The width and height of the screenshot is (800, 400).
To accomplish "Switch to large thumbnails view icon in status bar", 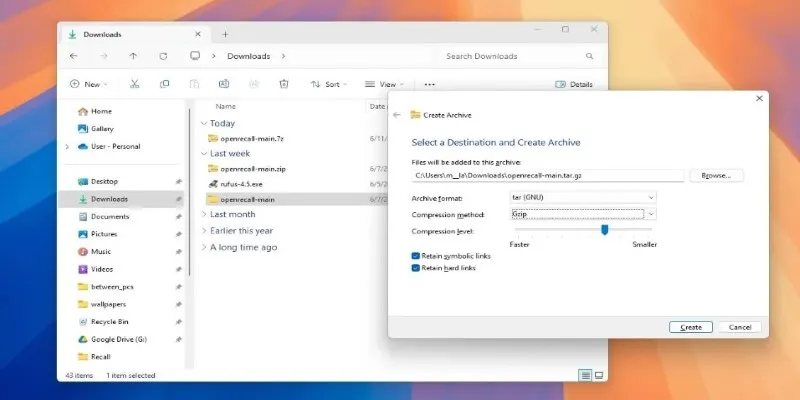I will tap(599, 376).
